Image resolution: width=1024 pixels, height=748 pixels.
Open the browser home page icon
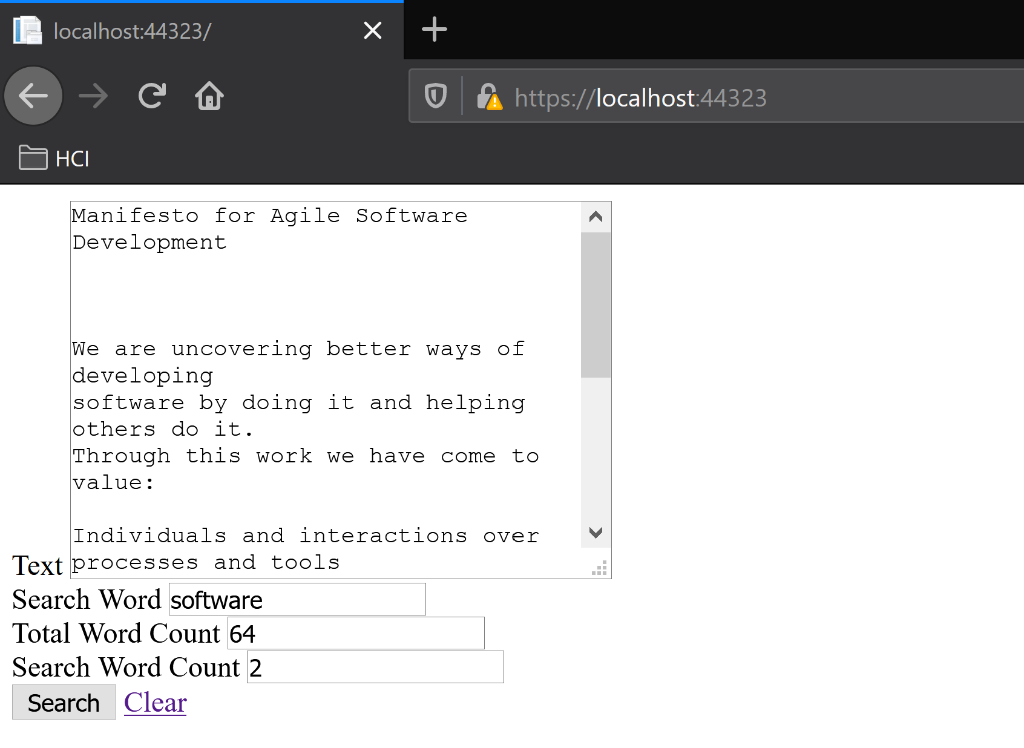click(x=210, y=96)
